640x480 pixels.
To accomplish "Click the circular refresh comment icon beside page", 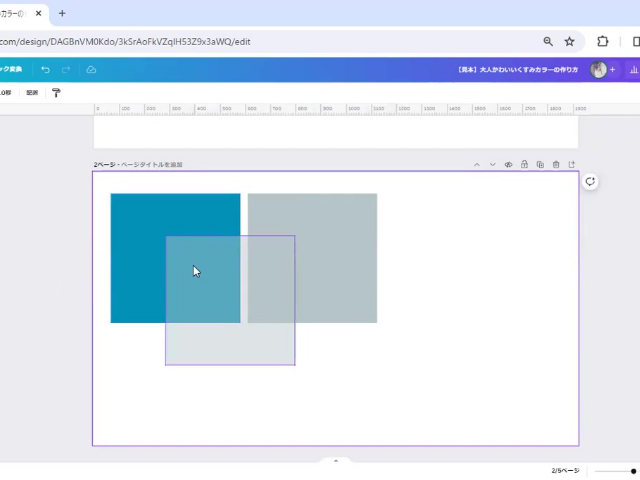I will 591,181.
